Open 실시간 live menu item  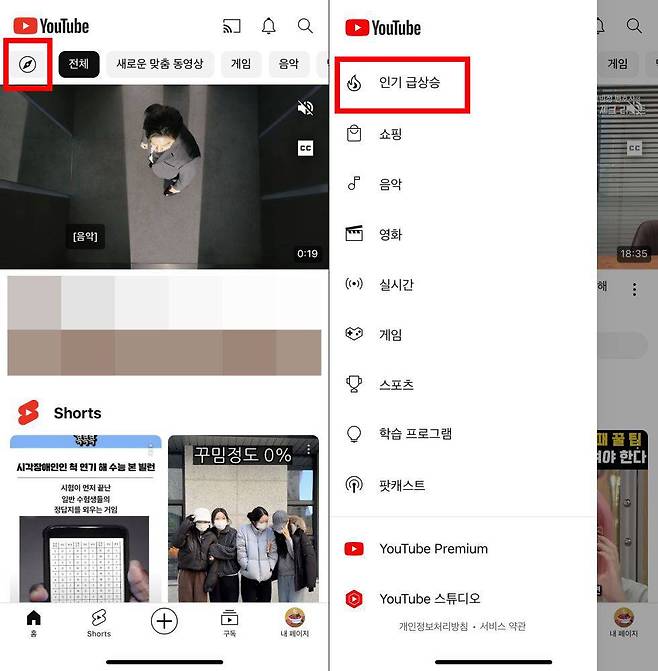point(463,284)
